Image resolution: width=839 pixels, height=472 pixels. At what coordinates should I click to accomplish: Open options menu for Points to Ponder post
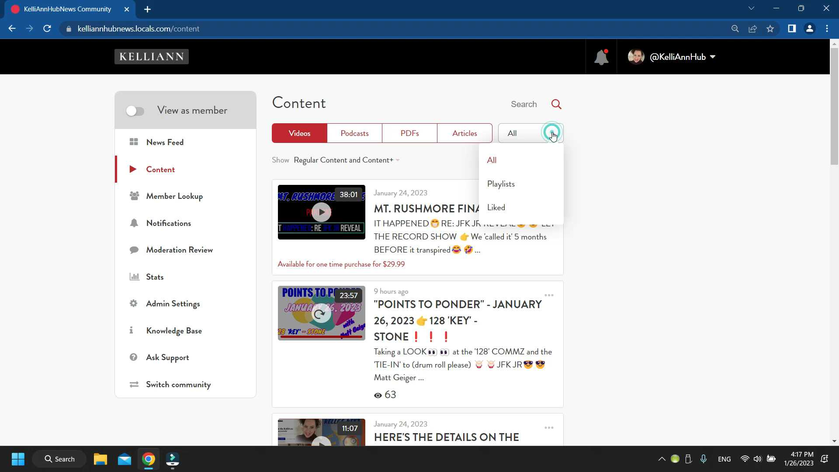(549, 295)
